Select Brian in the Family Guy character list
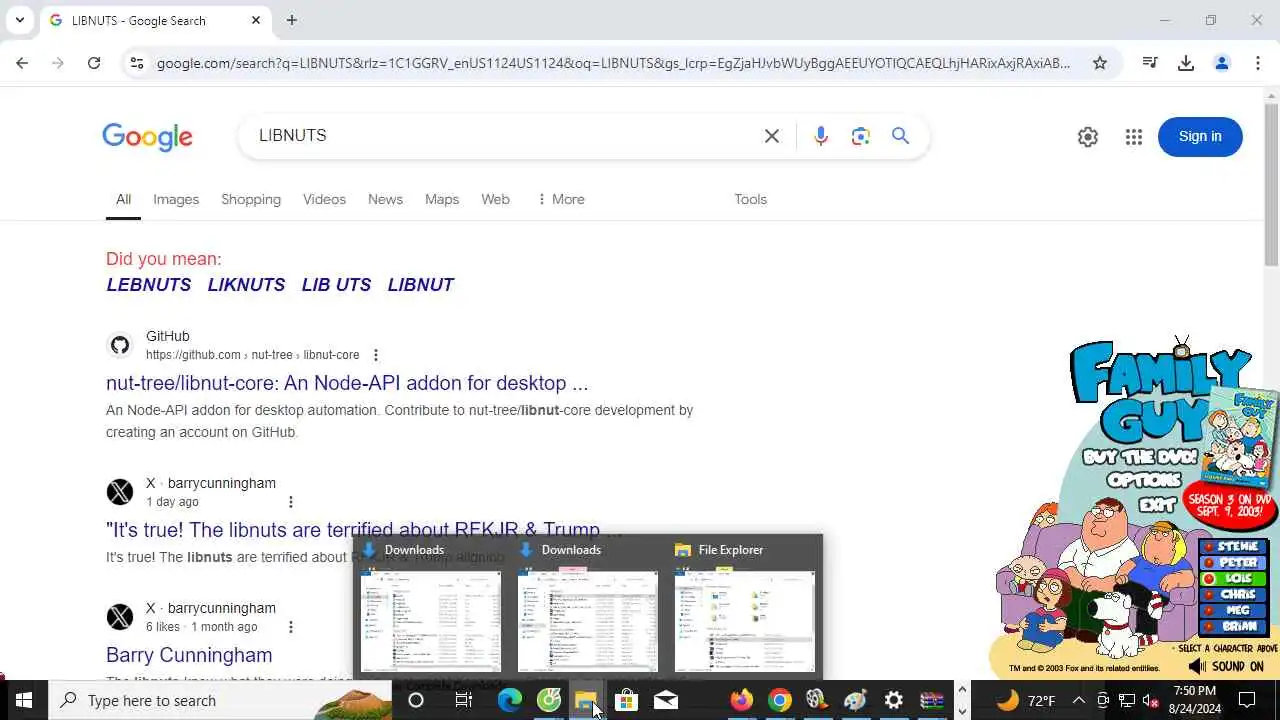1280x720 pixels. pyautogui.click(x=1235, y=627)
